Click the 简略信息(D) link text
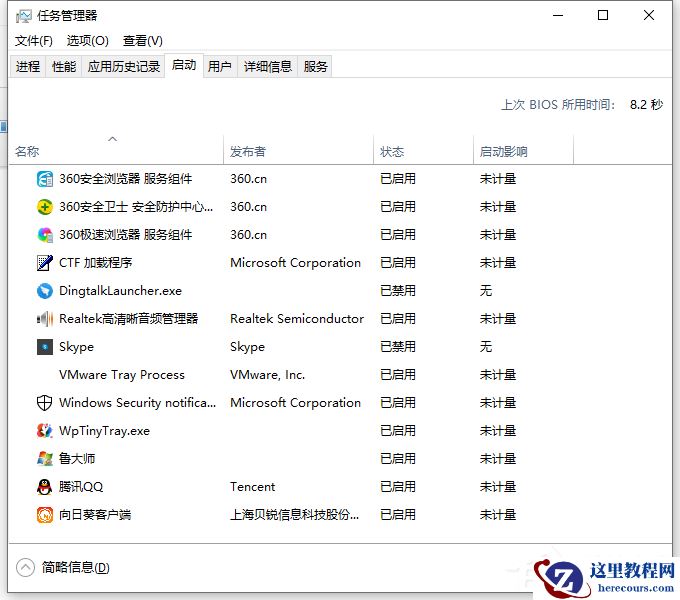680x600 pixels. click(76, 567)
